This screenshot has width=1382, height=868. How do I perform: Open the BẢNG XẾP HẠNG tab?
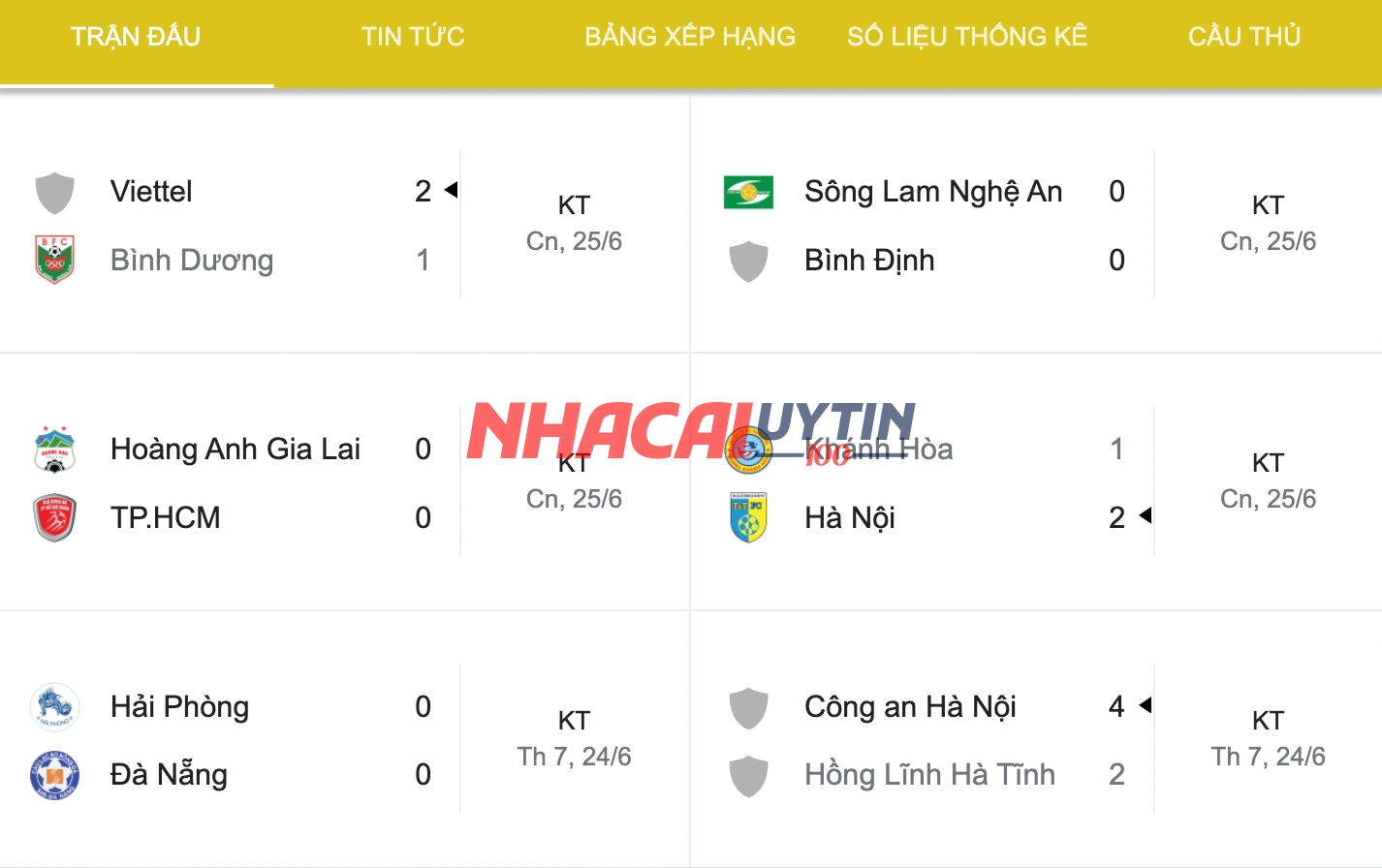[x=689, y=36]
